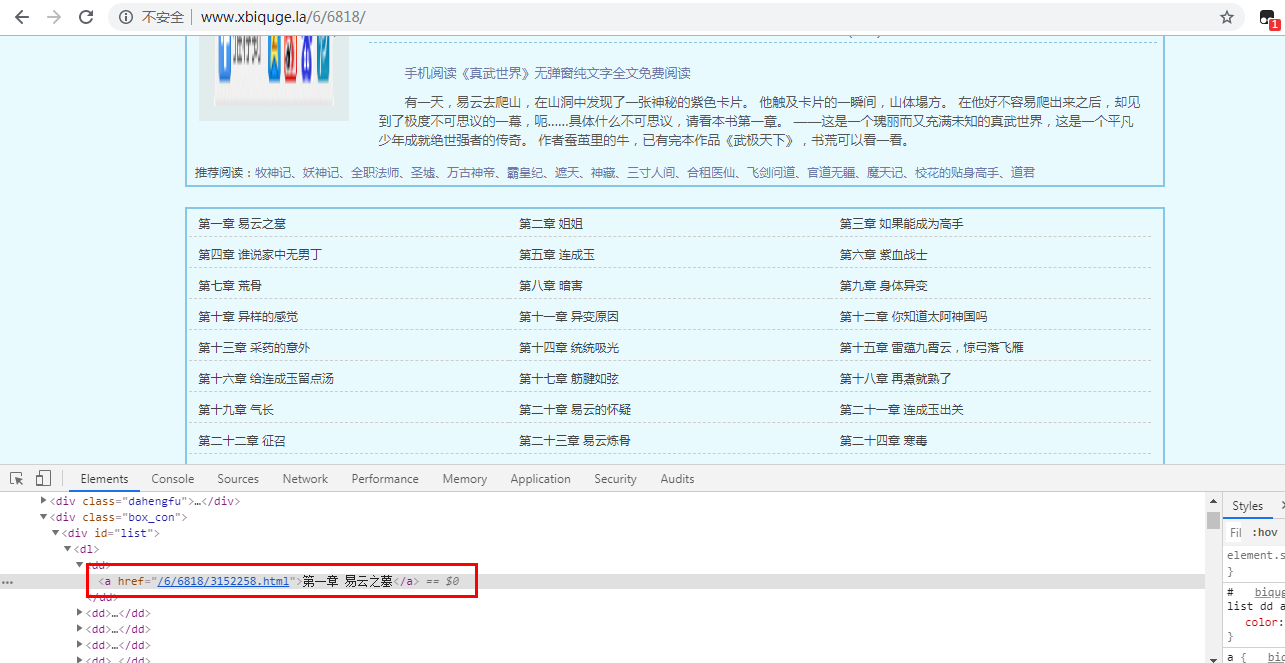The height and width of the screenshot is (663, 1285).
Task: Switch to the Performance tab
Action: click(x=385, y=479)
